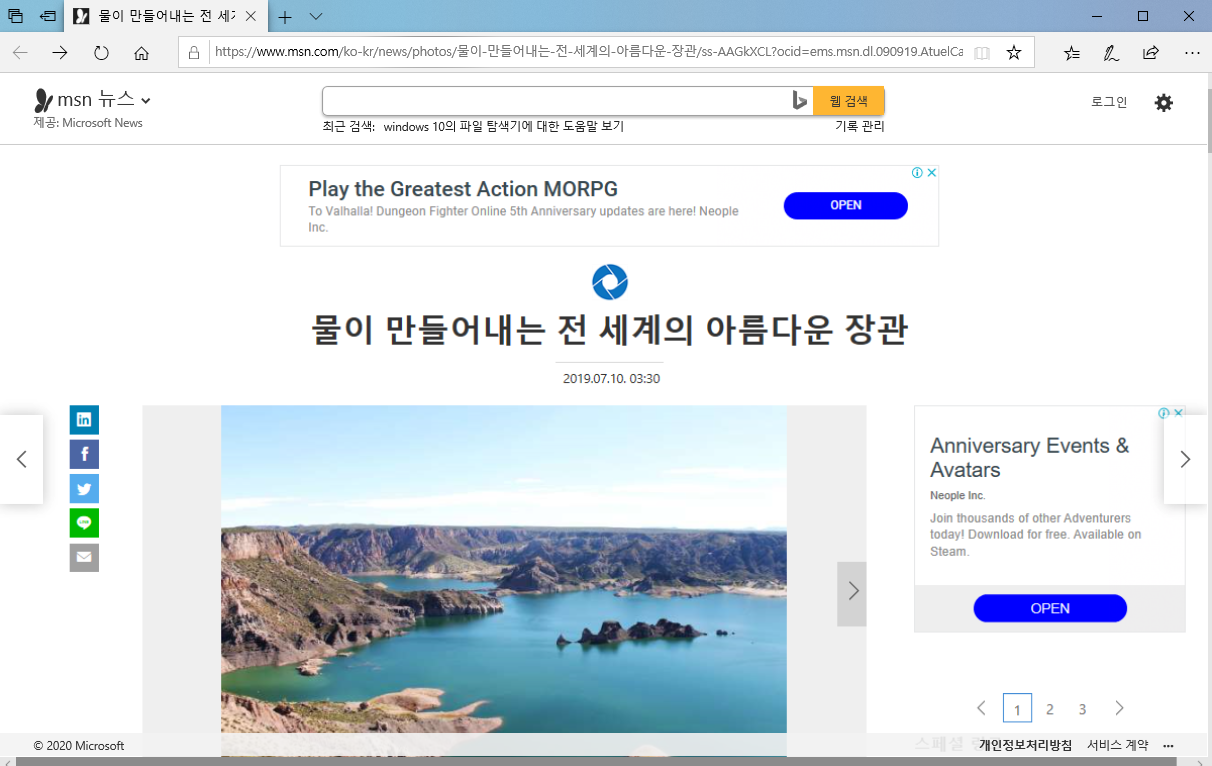The width and height of the screenshot is (1212, 766).
Task: Click the 2019.07.10. 03:30 date text
Action: point(611,379)
